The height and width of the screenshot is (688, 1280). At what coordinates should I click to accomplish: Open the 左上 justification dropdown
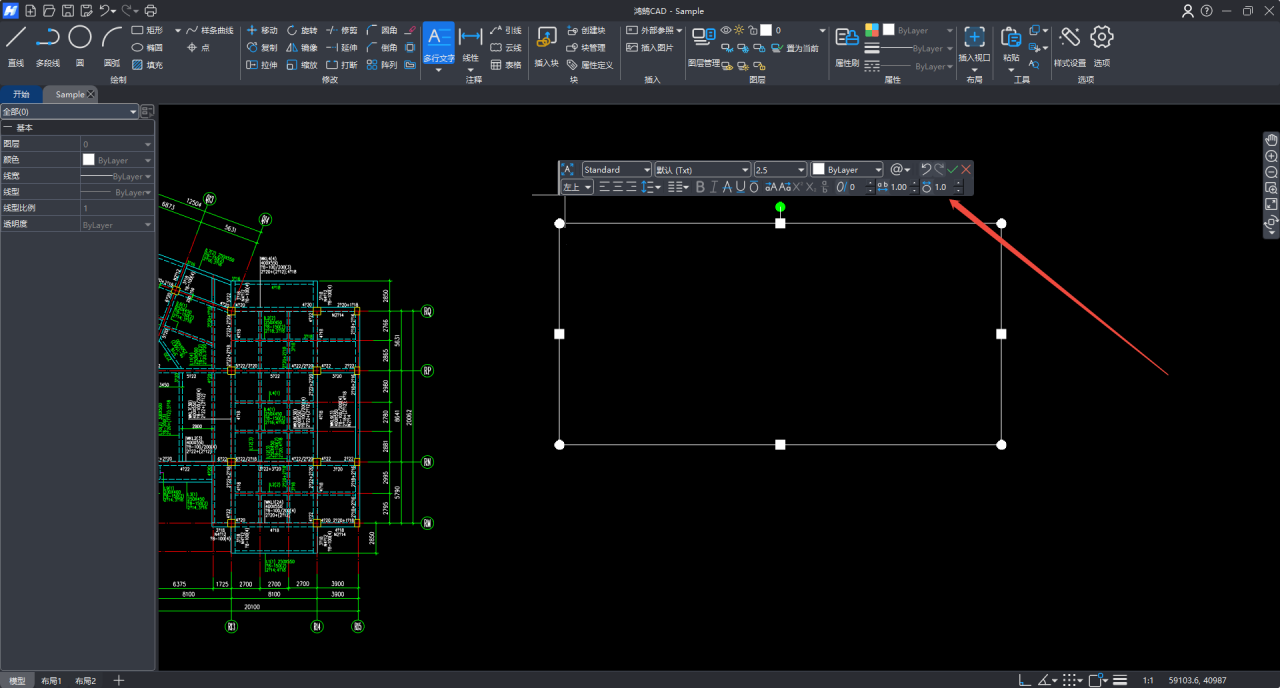pyautogui.click(x=577, y=187)
